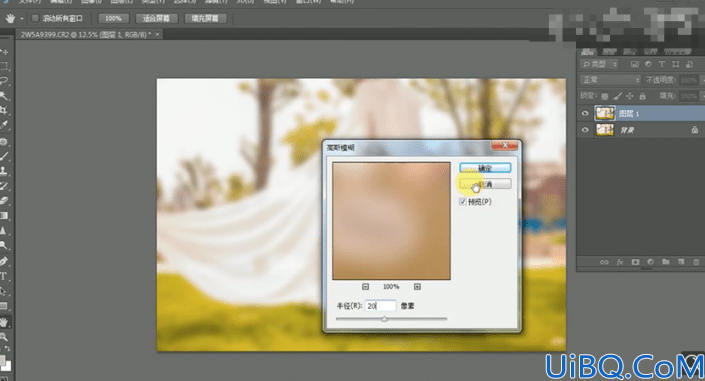Click 适合屏幕 button

[156, 18]
